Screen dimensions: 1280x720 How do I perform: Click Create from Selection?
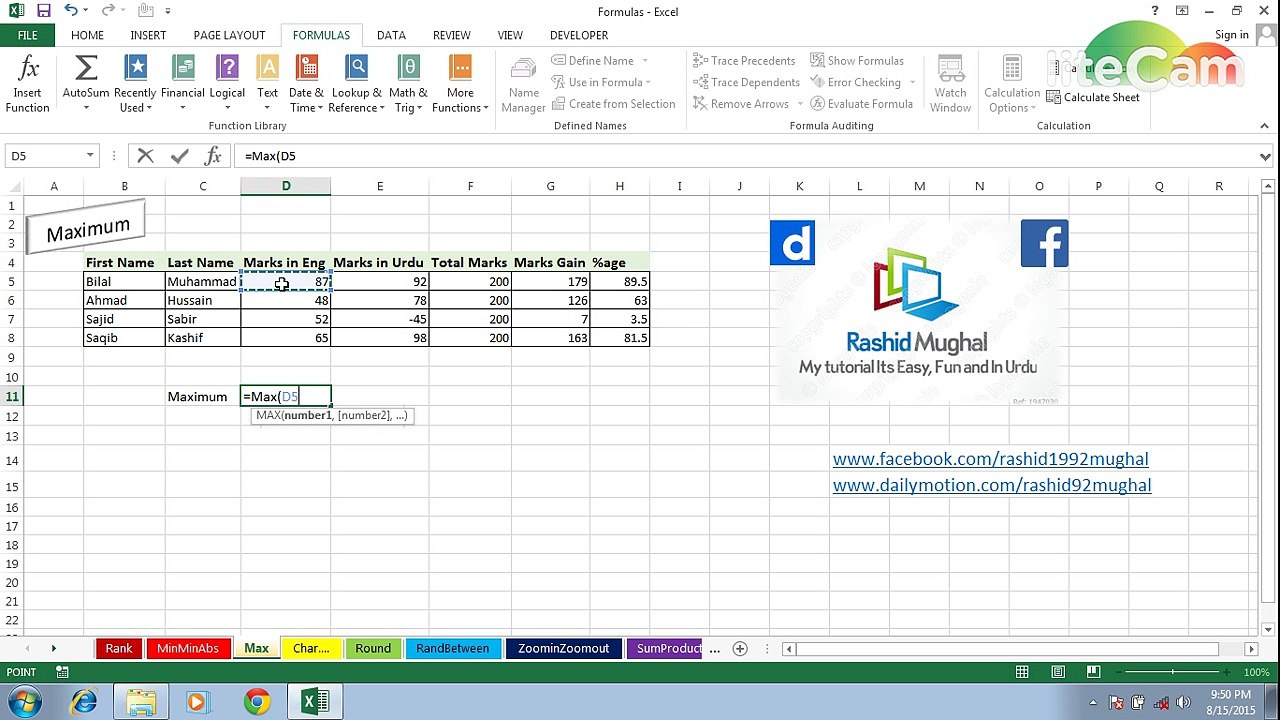coord(613,104)
